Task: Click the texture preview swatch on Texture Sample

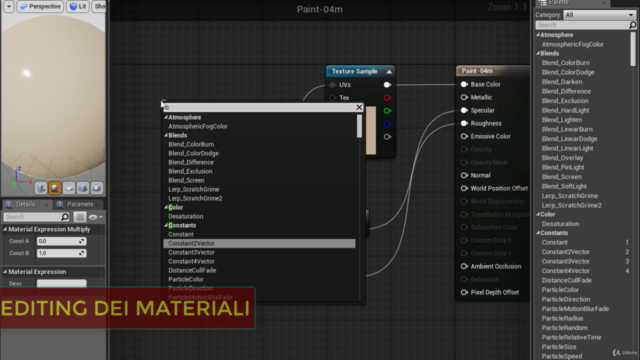Action: [371, 131]
